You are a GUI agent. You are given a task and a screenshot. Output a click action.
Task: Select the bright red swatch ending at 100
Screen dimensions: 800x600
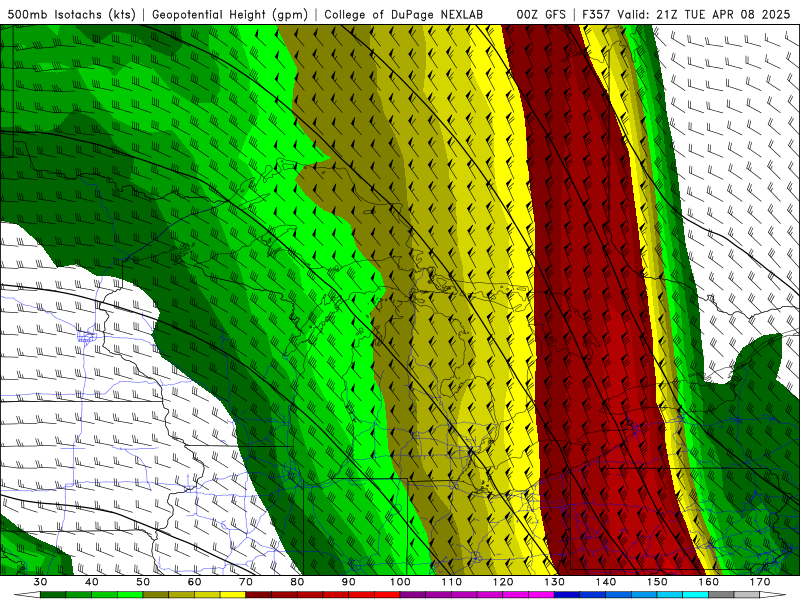coord(387,594)
